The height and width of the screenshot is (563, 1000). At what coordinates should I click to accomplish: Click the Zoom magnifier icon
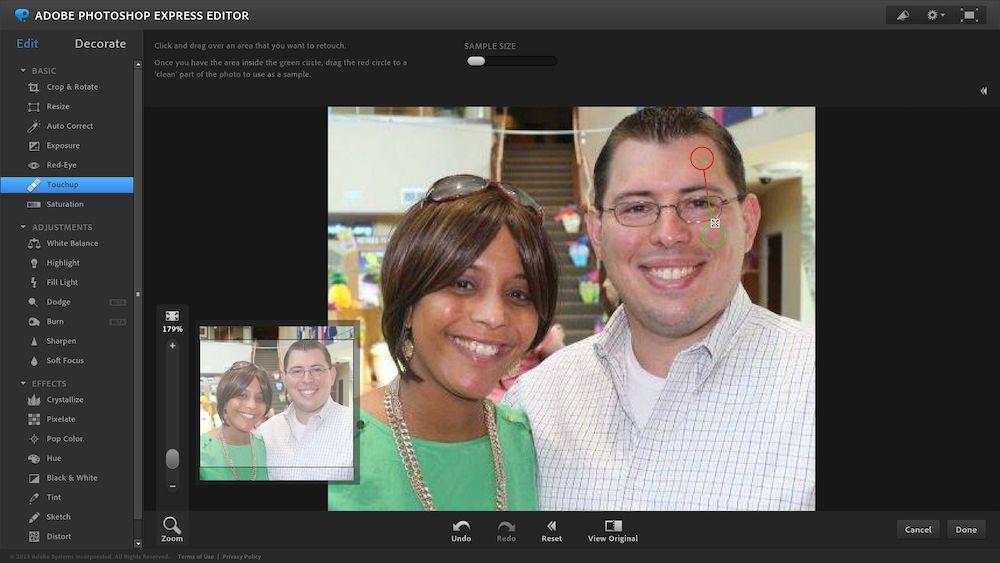tap(172, 527)
